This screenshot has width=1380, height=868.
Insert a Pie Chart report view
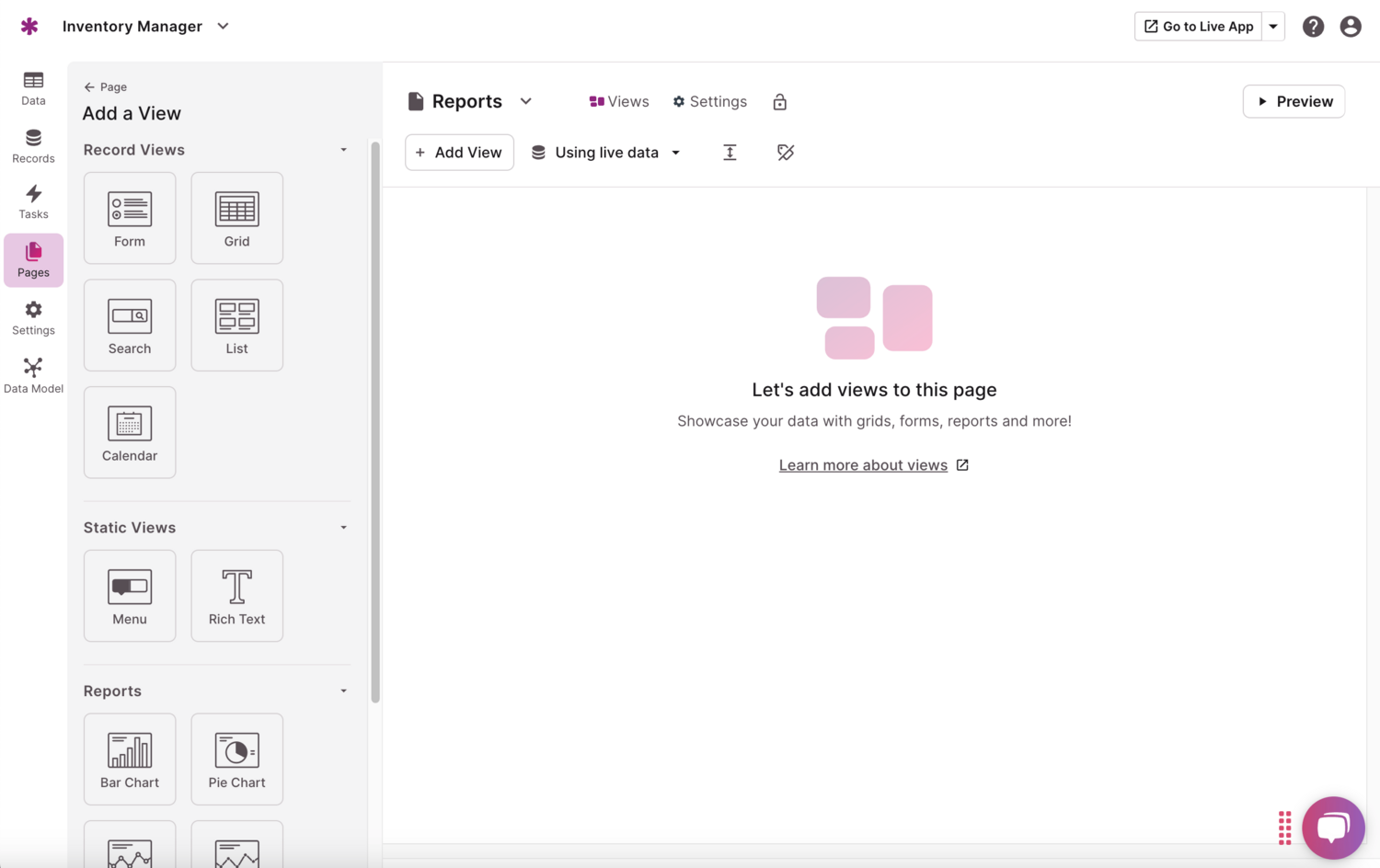pyautogui.click(x=236, y=759)
